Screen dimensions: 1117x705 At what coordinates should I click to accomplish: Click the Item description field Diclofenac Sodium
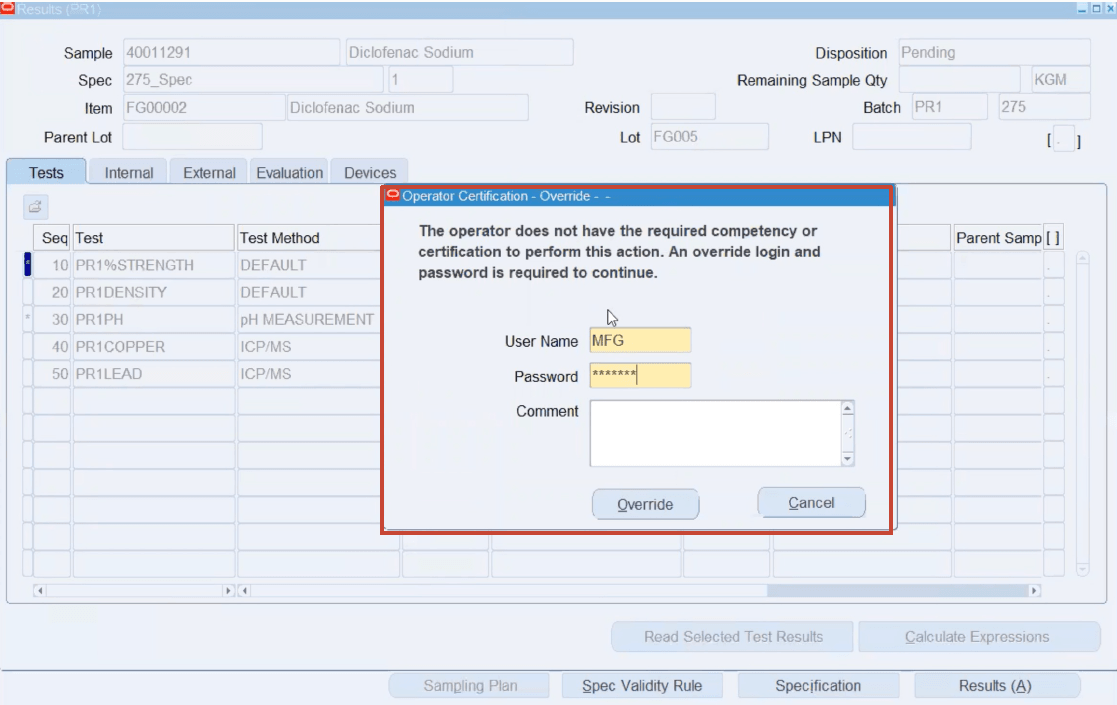tap(407, 108)
